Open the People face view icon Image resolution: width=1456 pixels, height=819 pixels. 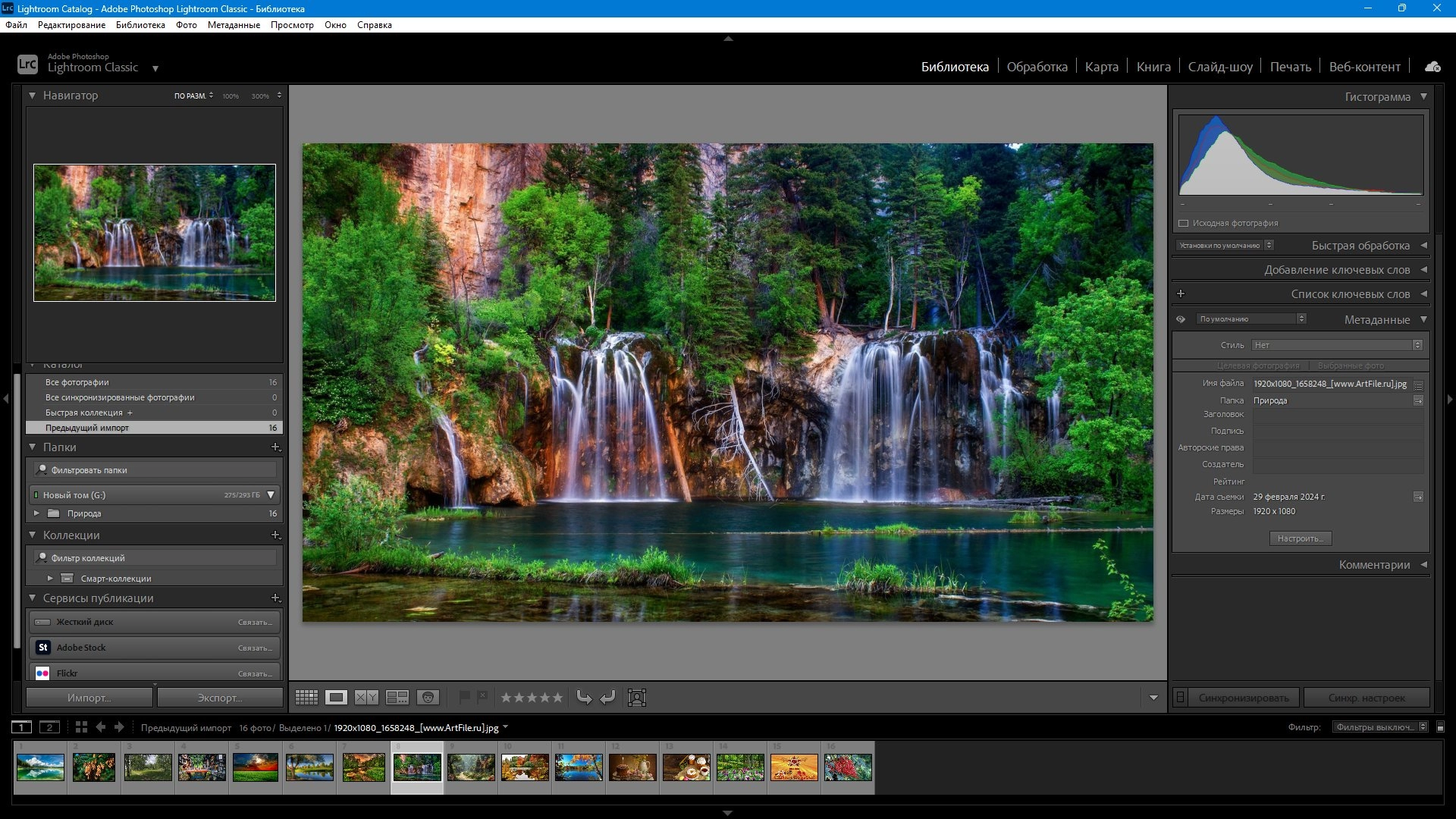[428, 698]
